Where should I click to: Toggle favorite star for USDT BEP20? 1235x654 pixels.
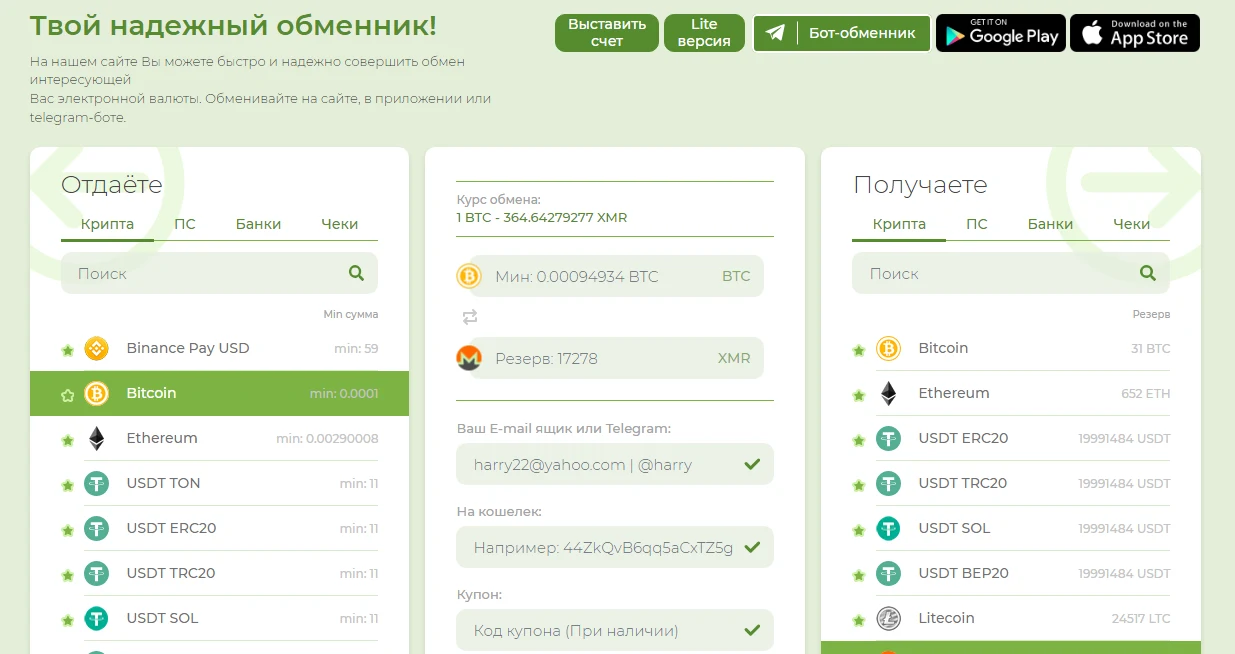pos(858,575)
